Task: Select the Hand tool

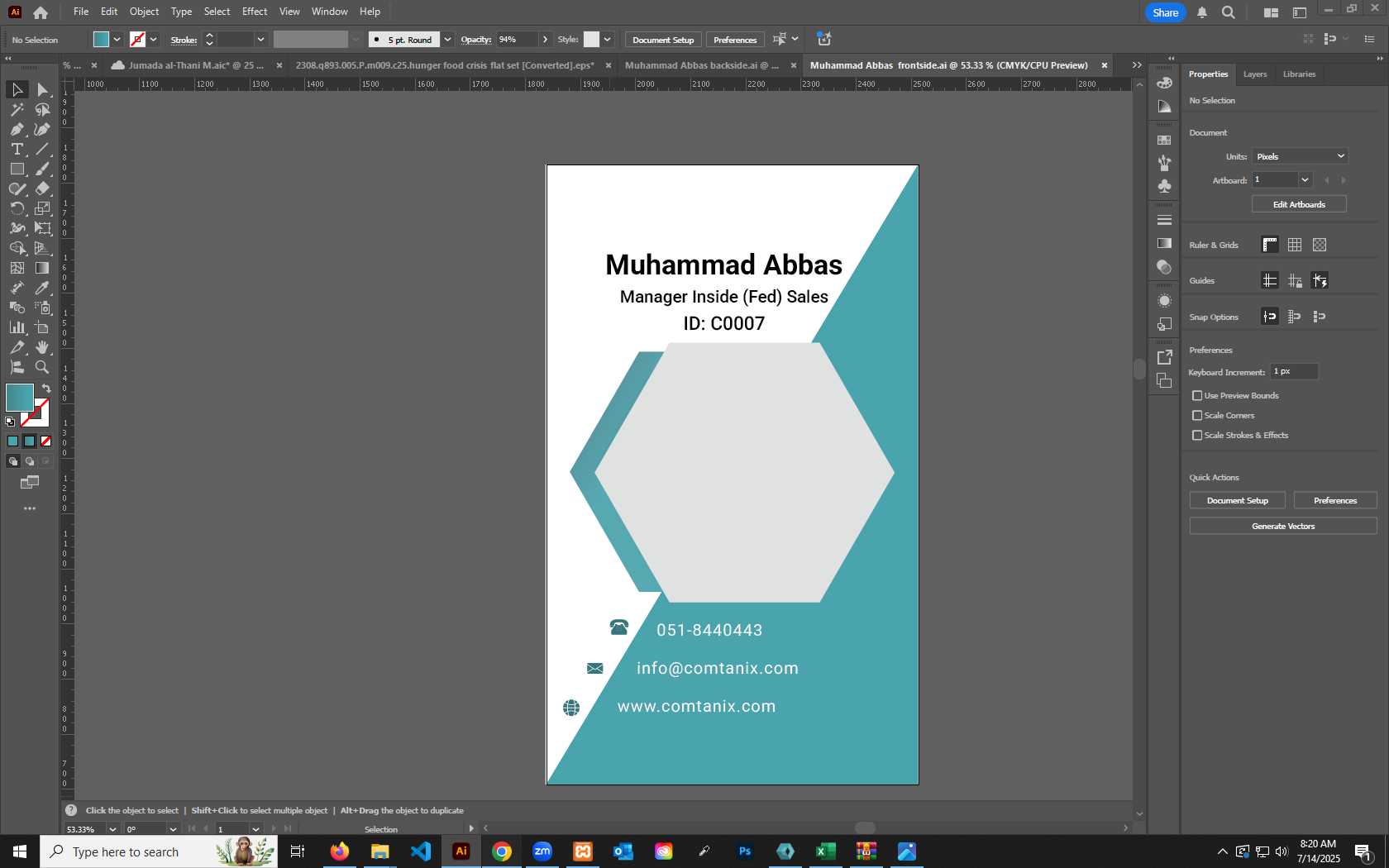Action: (x=42, y=347)
